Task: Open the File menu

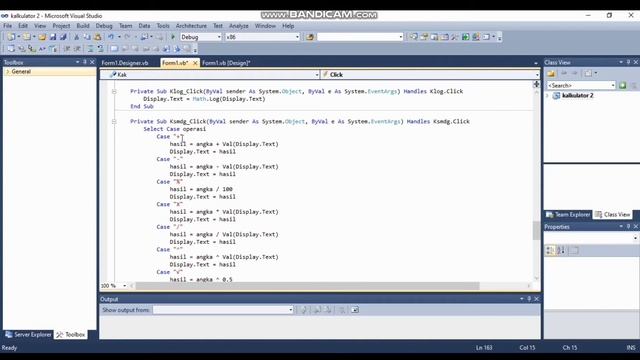Action: click(x=7, y=26)
